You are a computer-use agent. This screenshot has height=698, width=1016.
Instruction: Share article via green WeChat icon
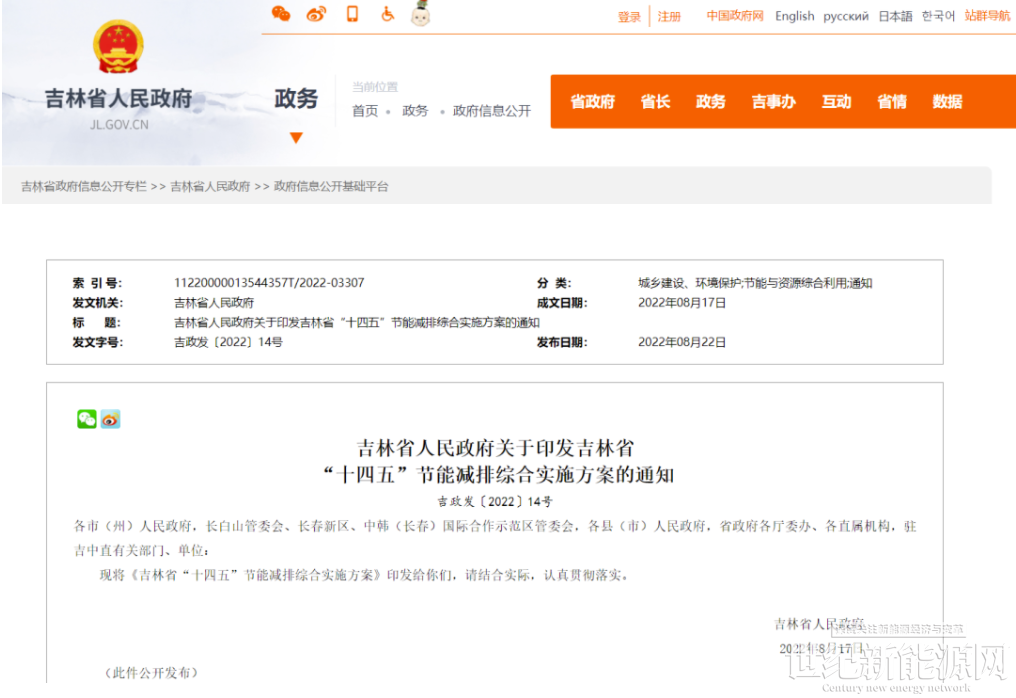(87, 419)
